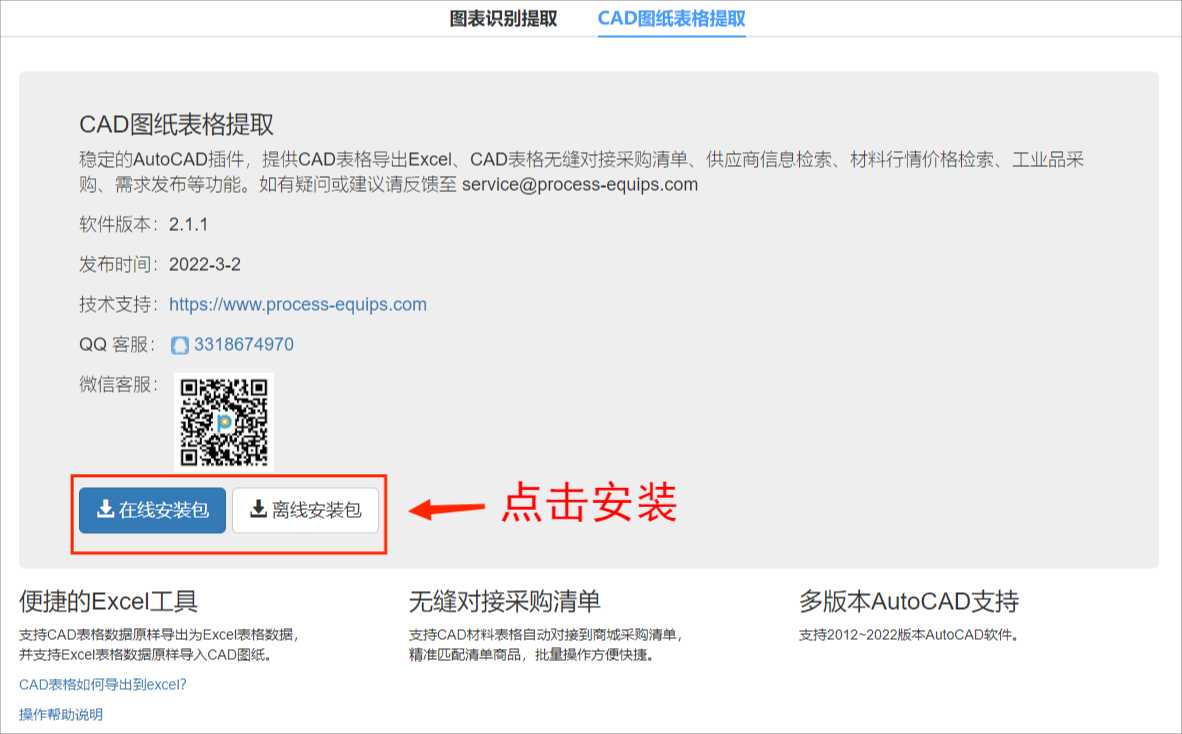Image resolution: width=1182 pixels, height=734 pixels.
Task: Click the 微信客服 label
Action: pos(119,384)
